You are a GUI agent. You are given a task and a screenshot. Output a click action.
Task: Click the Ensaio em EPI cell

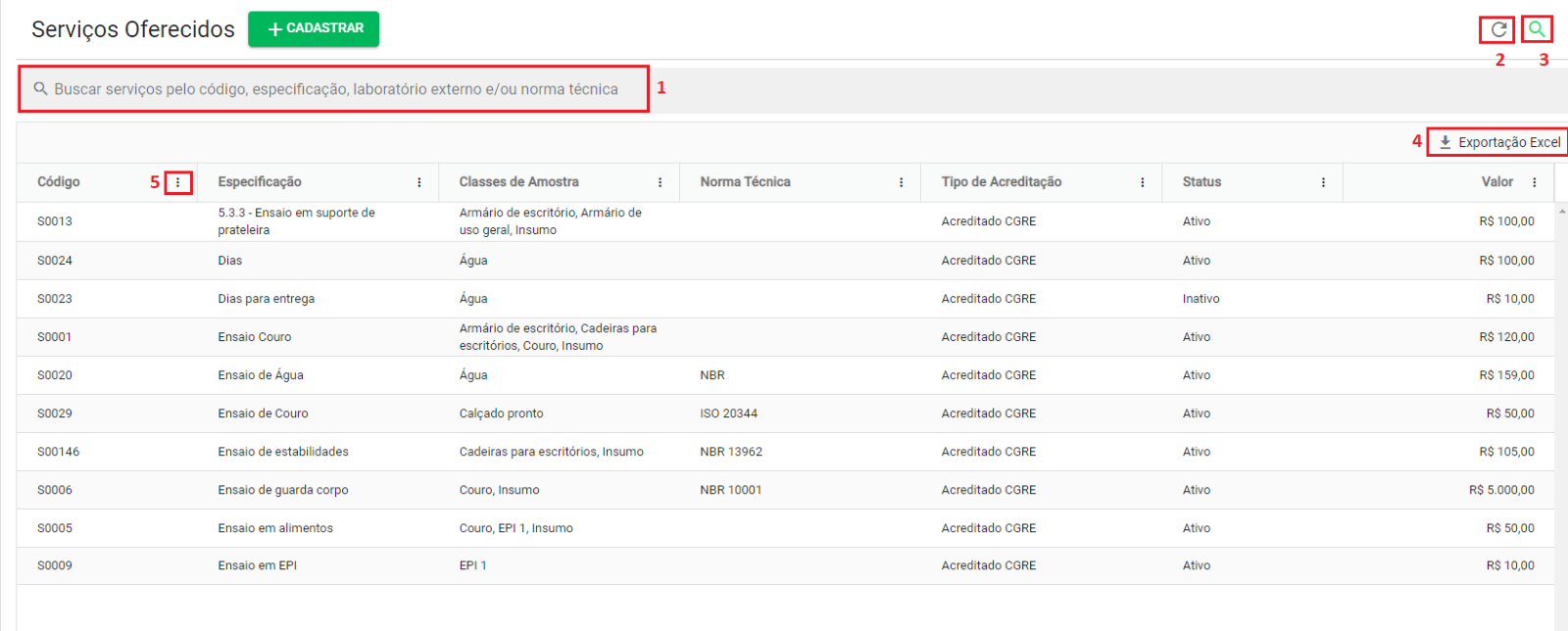coord(258,565)
